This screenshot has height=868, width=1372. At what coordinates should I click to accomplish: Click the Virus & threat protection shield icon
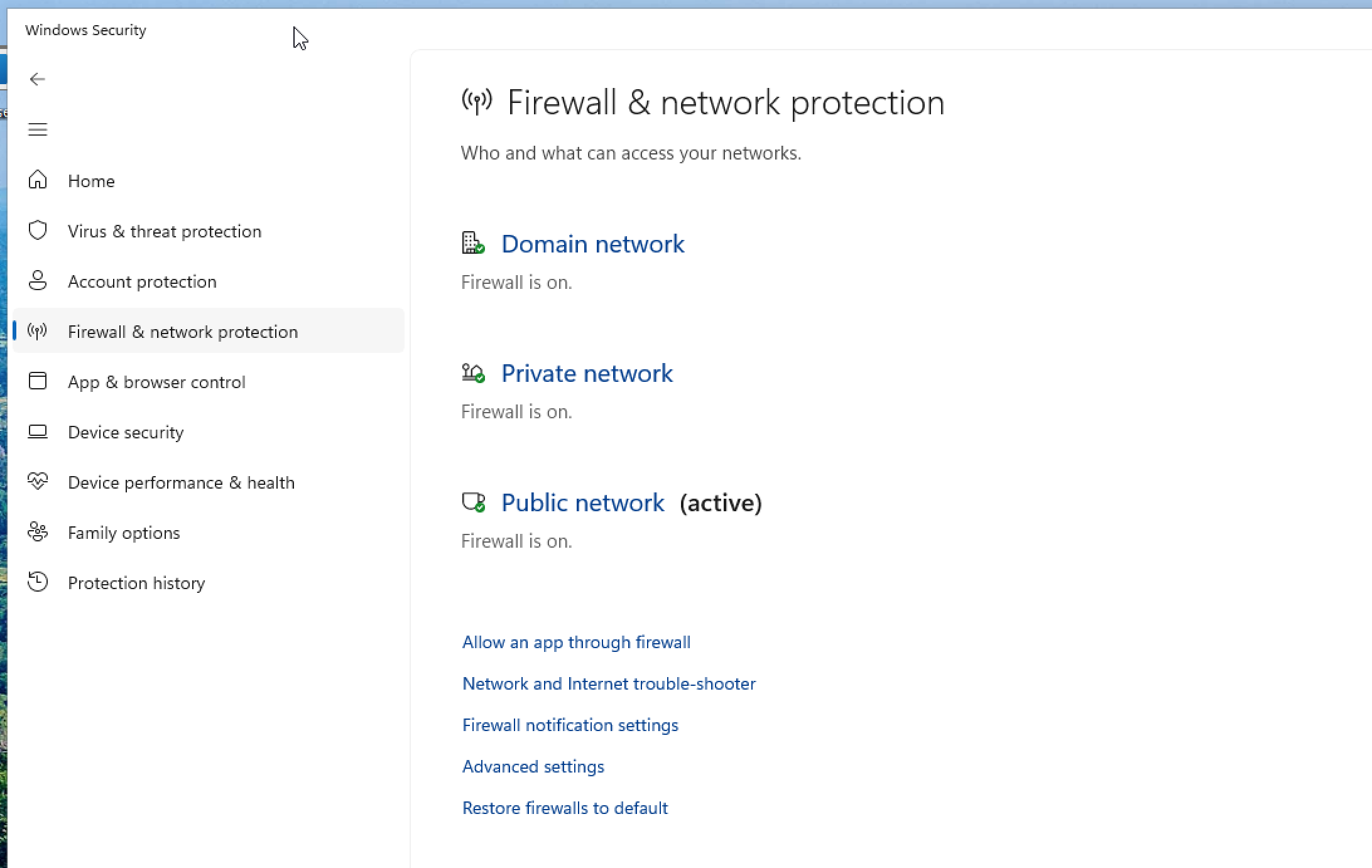pyautogui.click(x=38, y=231)
